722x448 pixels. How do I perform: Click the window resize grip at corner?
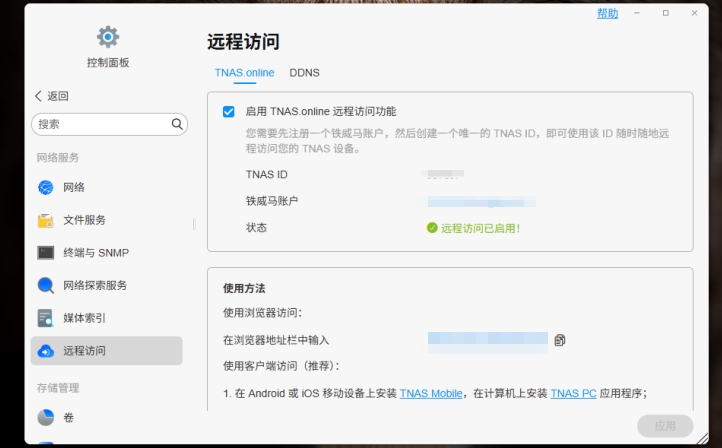[703, 439]
